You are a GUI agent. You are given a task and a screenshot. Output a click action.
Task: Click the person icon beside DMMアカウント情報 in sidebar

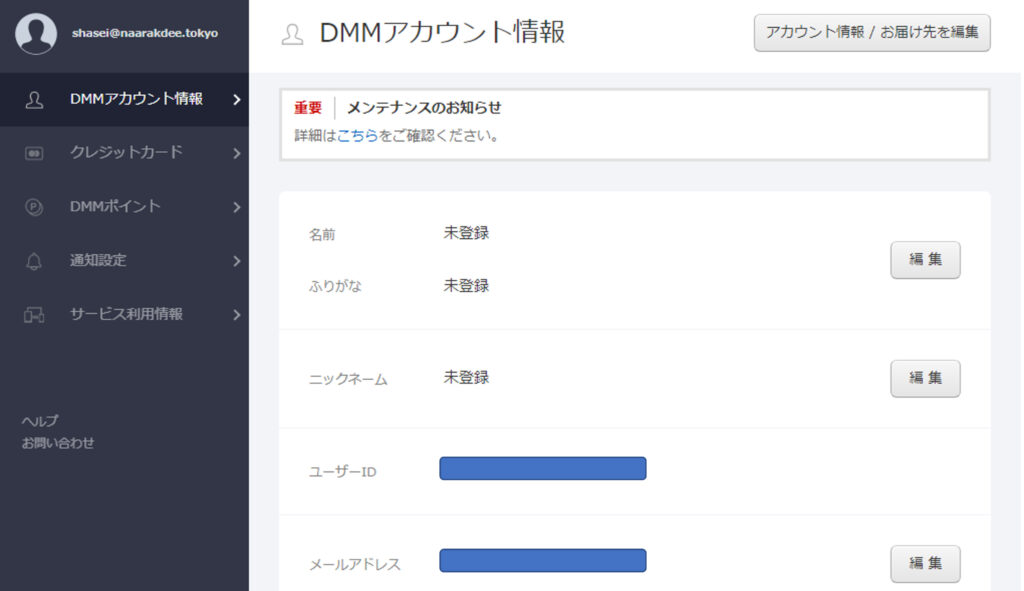pos(34,100)
